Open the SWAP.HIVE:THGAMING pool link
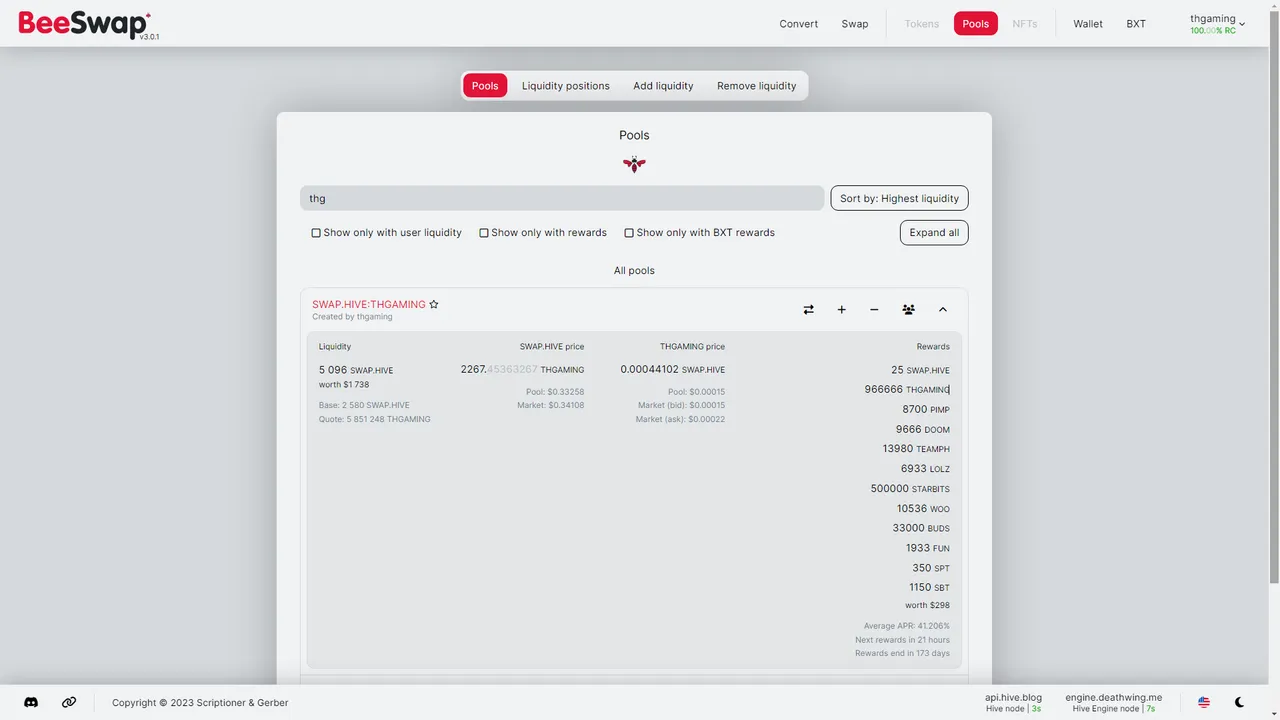Viewport: 1280px width, 720px height. coord(369,304)
